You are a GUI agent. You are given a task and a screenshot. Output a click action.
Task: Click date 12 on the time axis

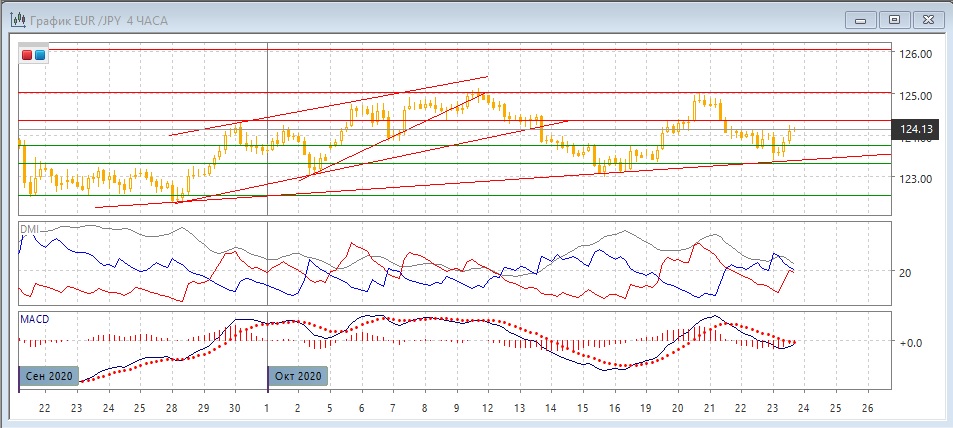[488, 409]
